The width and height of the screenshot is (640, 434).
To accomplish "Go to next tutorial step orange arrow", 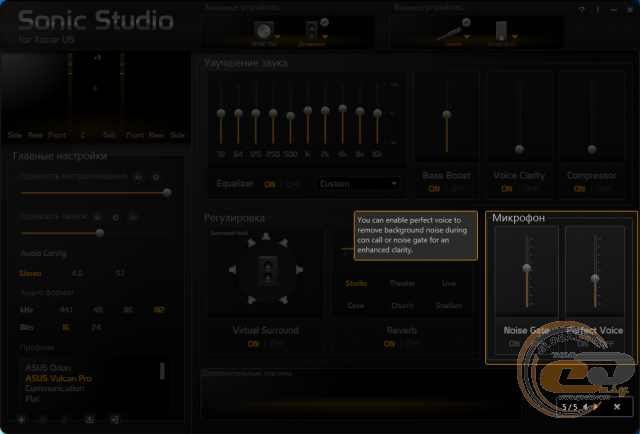I will pyautogui.click(x=596, y=407).
